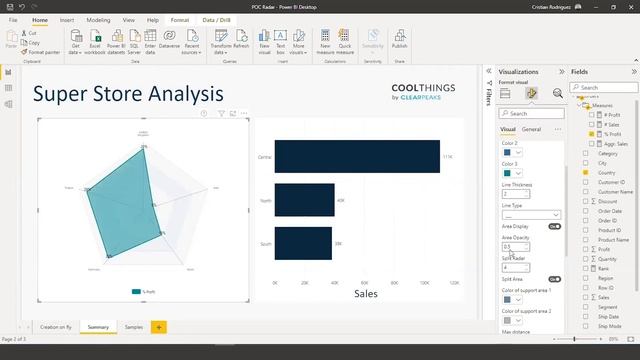Image resolution: width=640 pixels, height=360 pixels.
Task: Open the Data / Drill tab
Action: 216,20
